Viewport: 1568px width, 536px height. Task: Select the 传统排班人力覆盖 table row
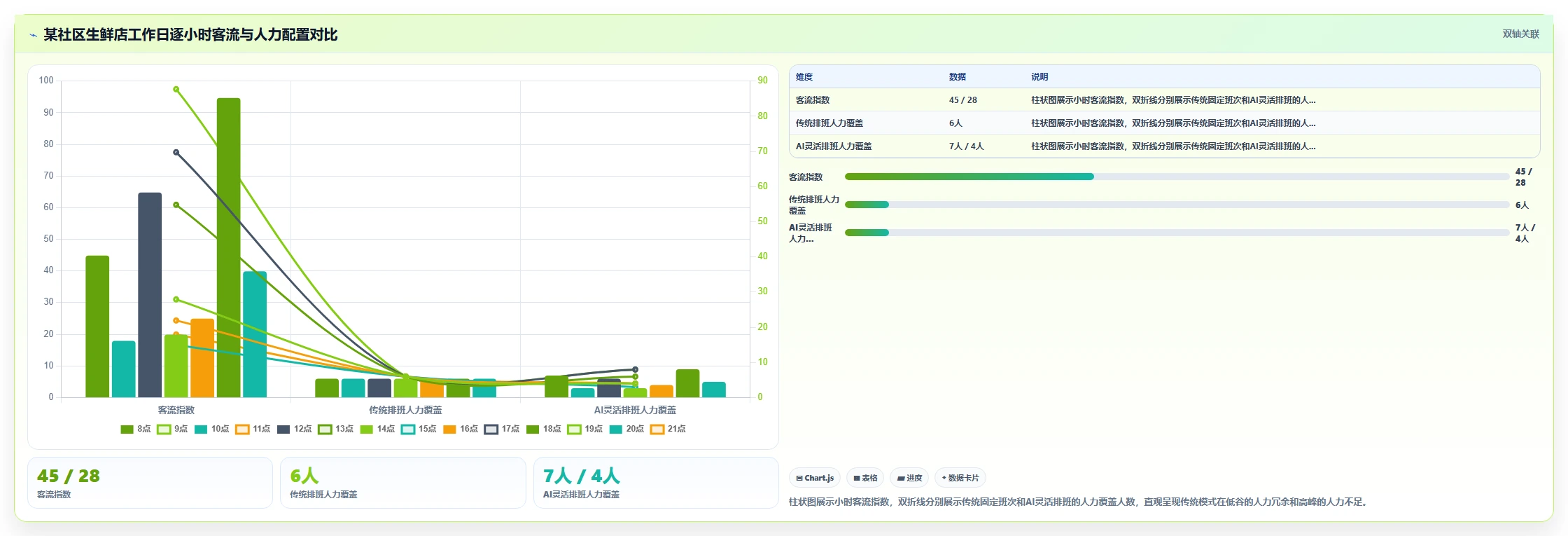pyautogui.click(x=1164, y=123)
